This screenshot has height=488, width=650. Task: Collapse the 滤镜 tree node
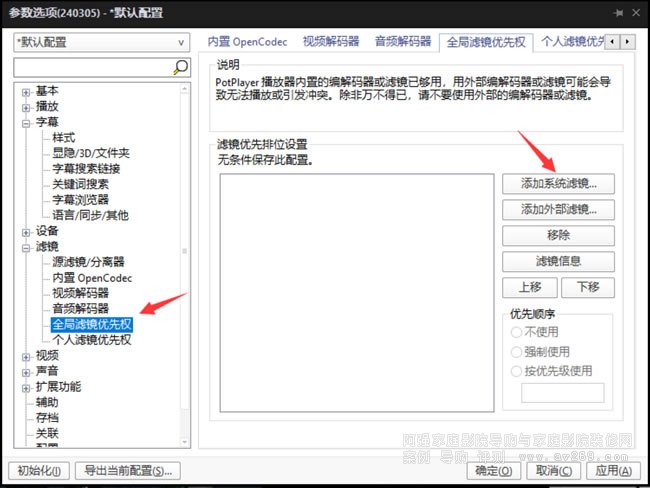[26, 247]
